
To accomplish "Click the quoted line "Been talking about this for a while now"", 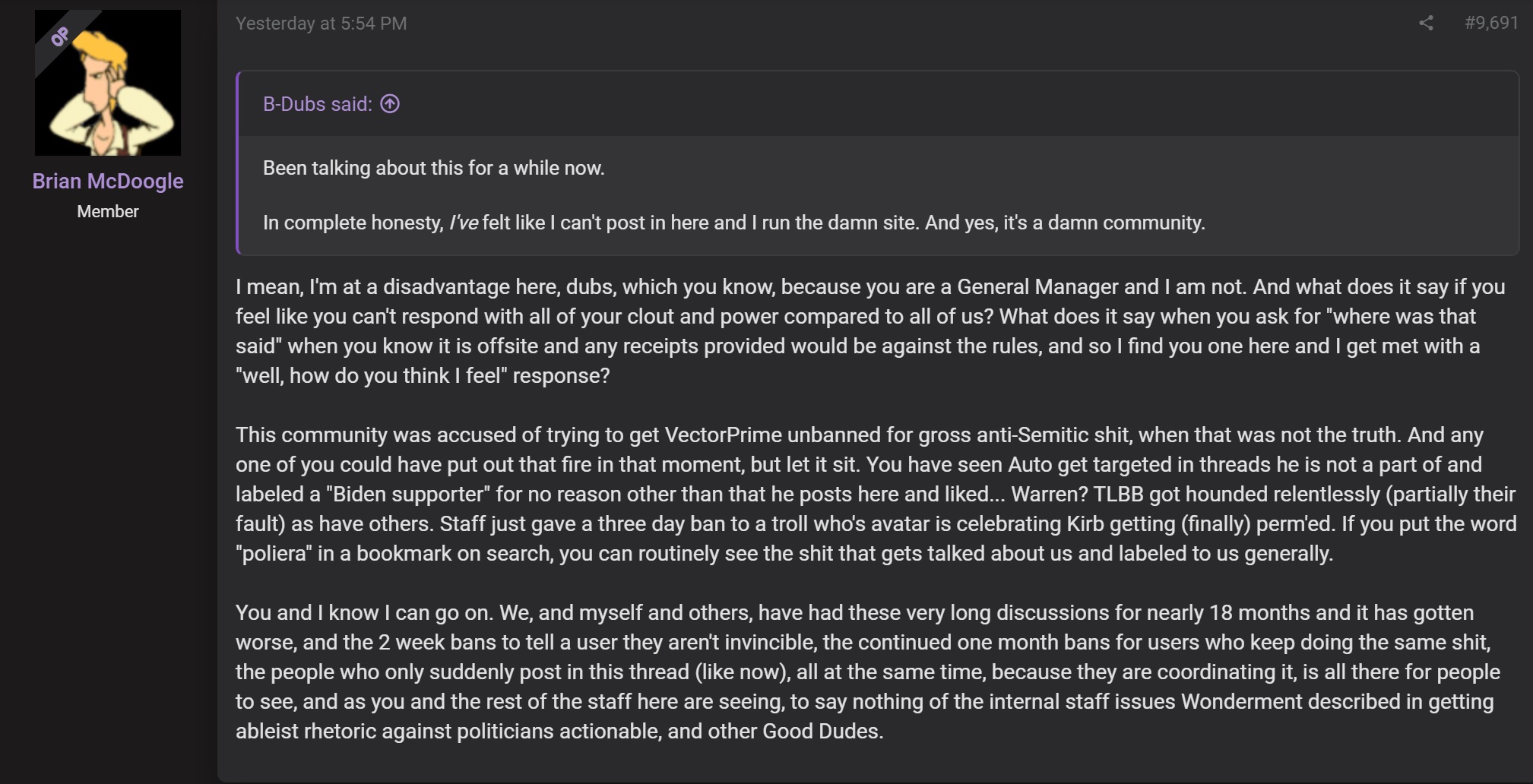I will (434, 168).
